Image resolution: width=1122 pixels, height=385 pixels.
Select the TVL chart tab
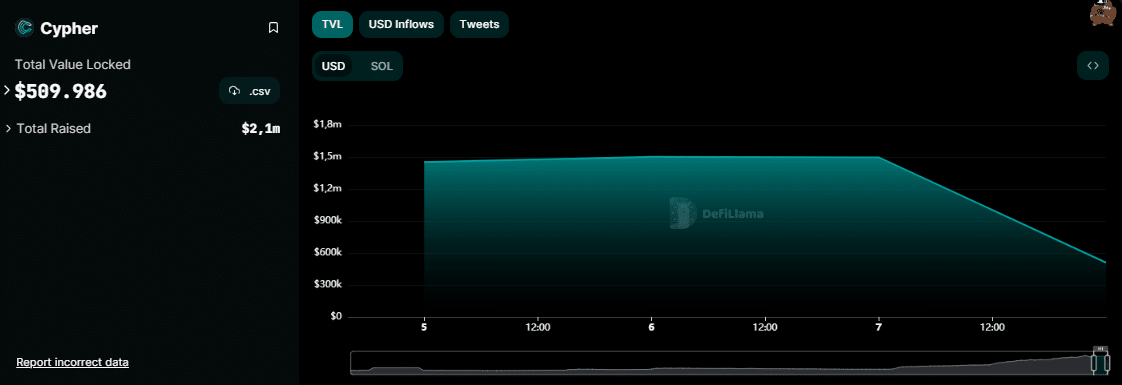[x=333, y=24]
